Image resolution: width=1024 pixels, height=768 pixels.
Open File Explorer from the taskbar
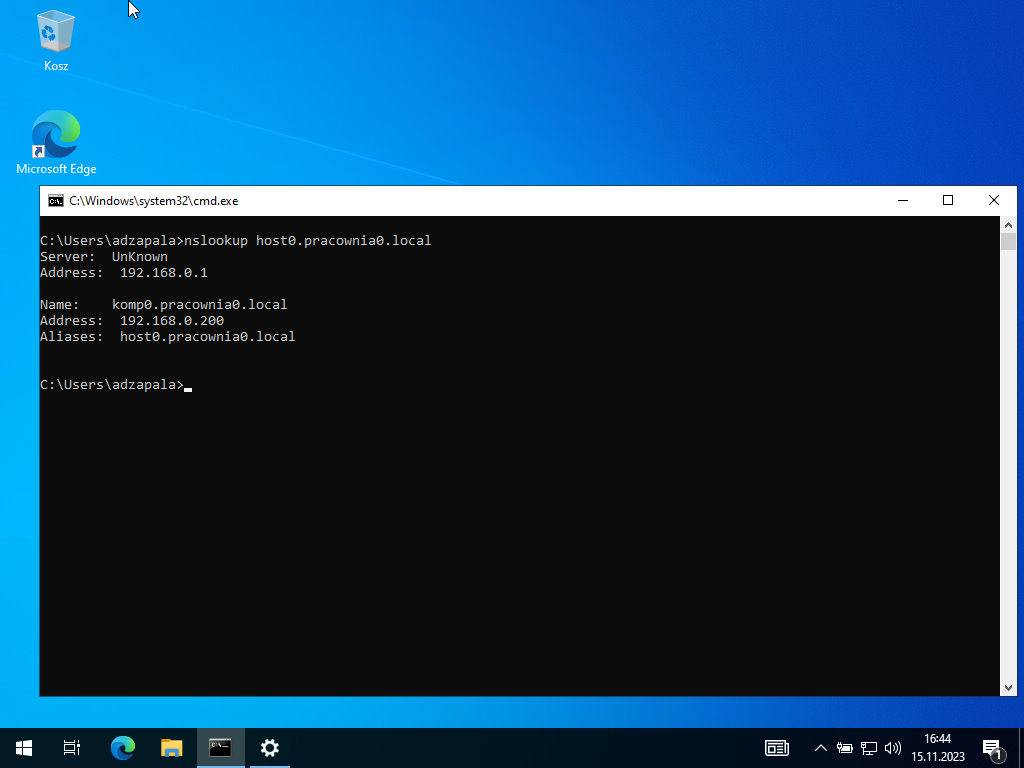click(x=172, y=747)
